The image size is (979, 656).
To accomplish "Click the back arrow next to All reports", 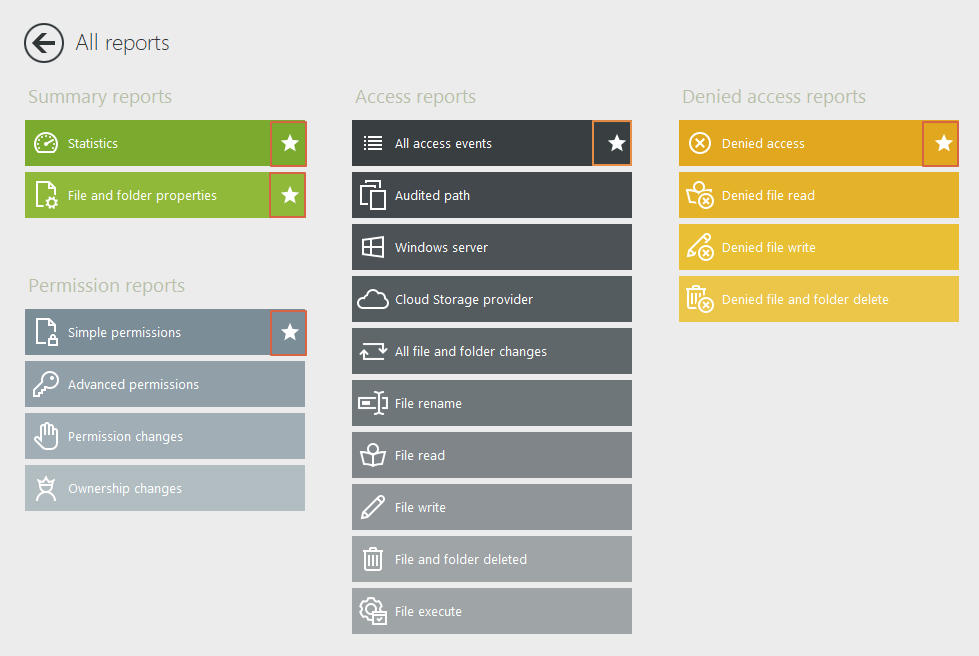I will 44,43.
